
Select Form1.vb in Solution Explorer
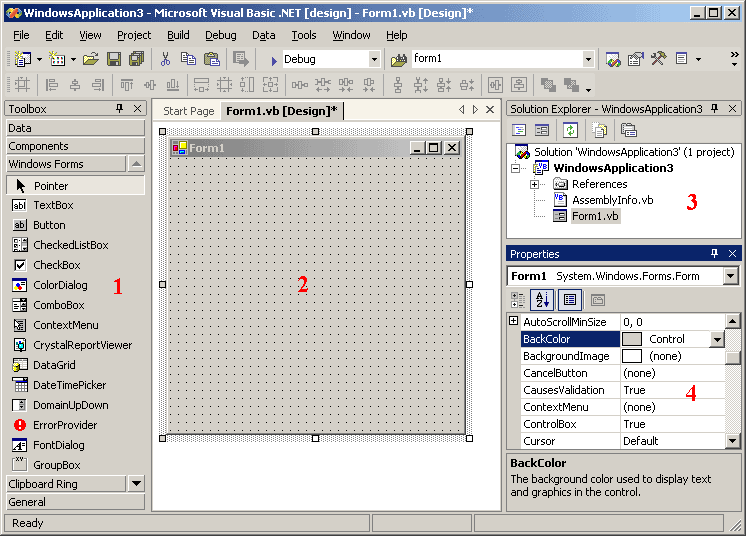tap(595, 216)
